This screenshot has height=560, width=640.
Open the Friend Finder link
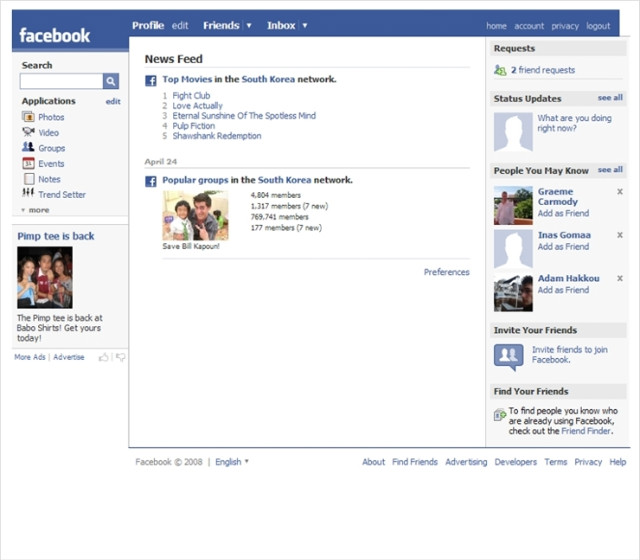pos(586,431)
